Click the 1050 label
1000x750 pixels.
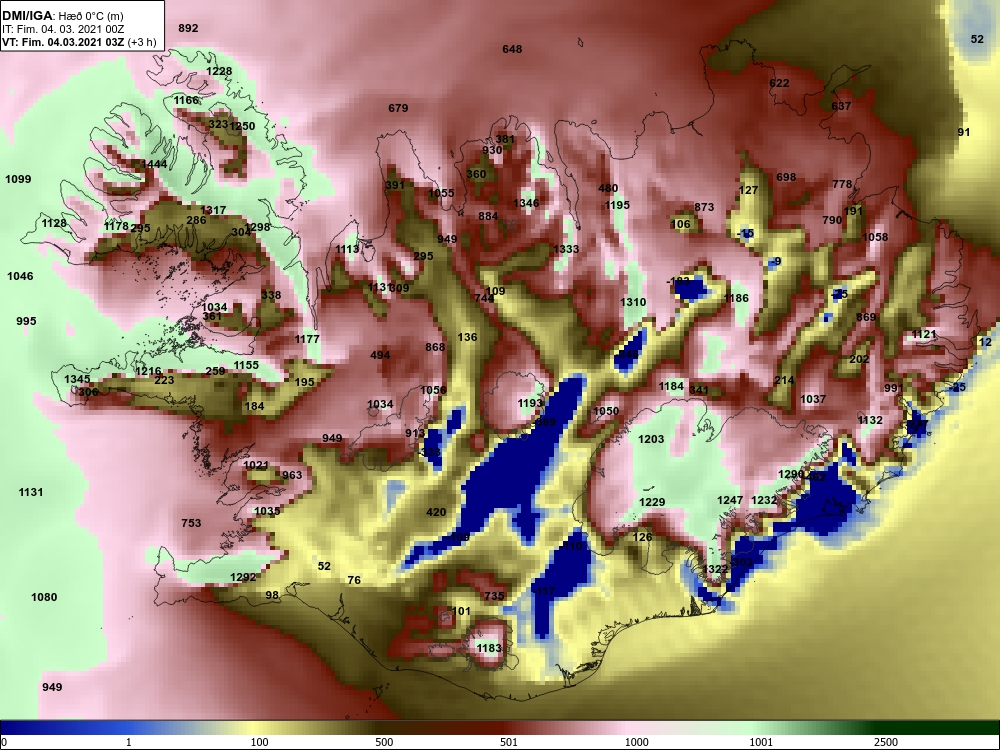point(606,411)
